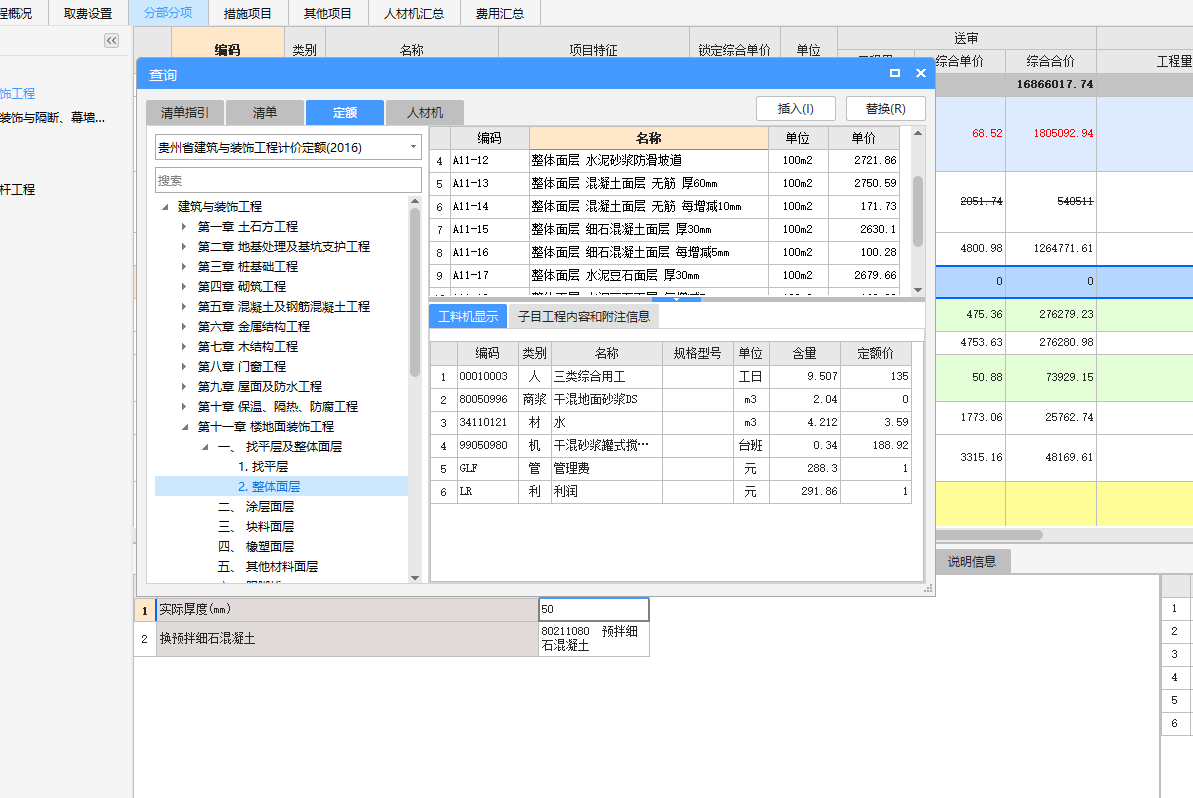The height and width of the screenshot is (798, 1193).
Task: Expand 第五章 混凝土及钢筋混凝土工程 node
Action: tap(184, 307)
